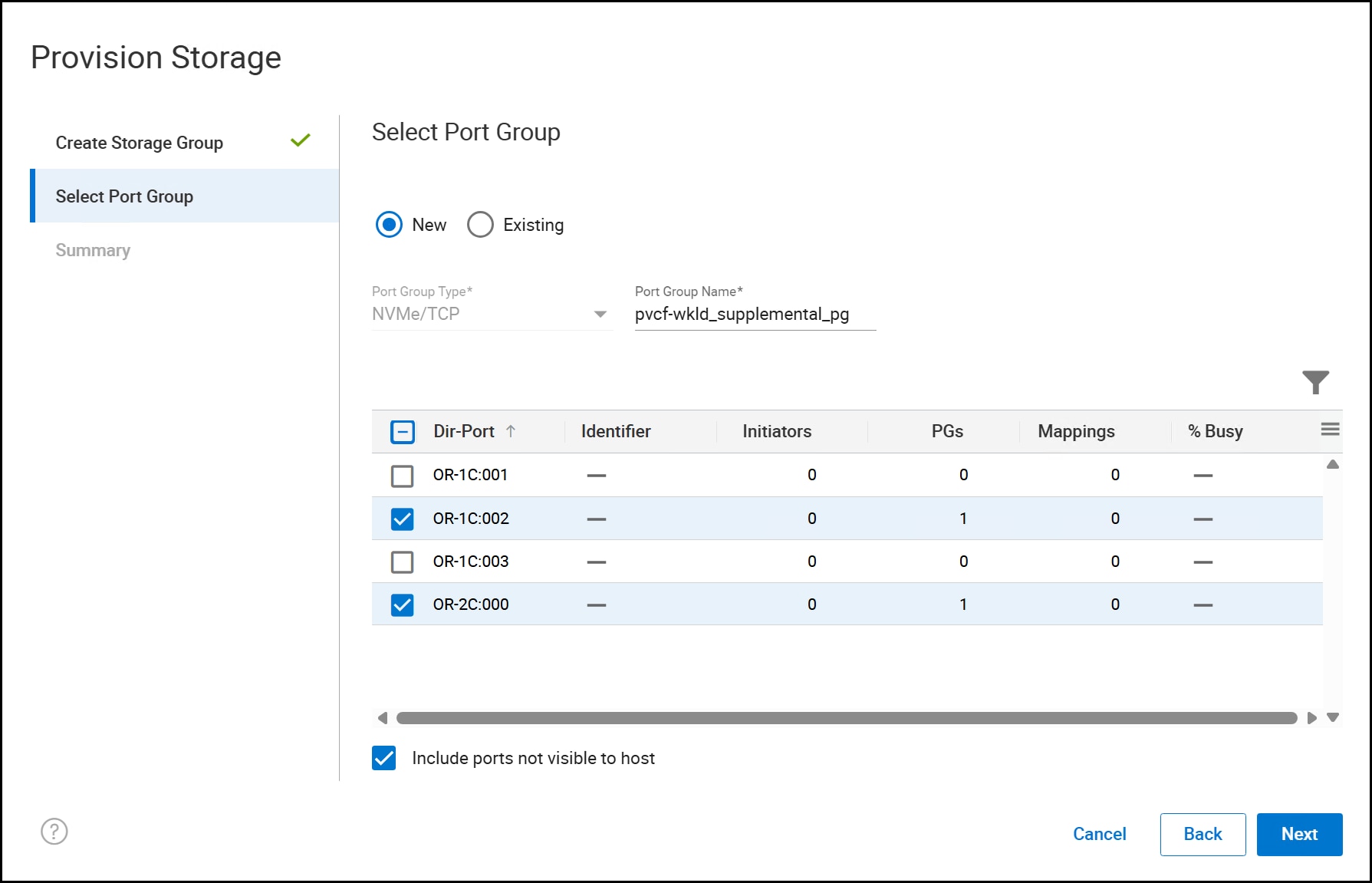Check the OR-1C:001 port checkbox
Image resolution: width=1372 pixels, height=883 pixels.
[x=402, y=476]
